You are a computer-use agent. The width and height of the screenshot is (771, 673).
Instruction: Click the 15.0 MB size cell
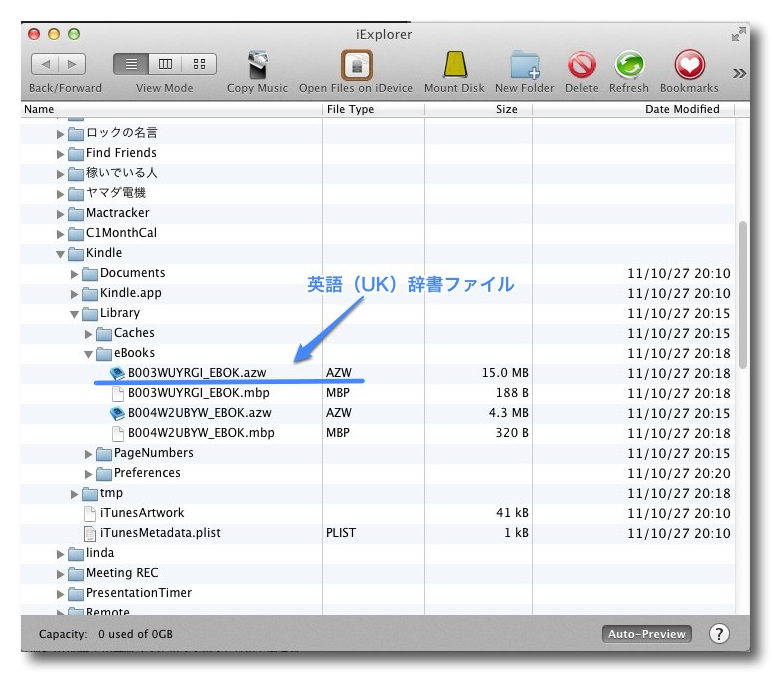[505, 373]
